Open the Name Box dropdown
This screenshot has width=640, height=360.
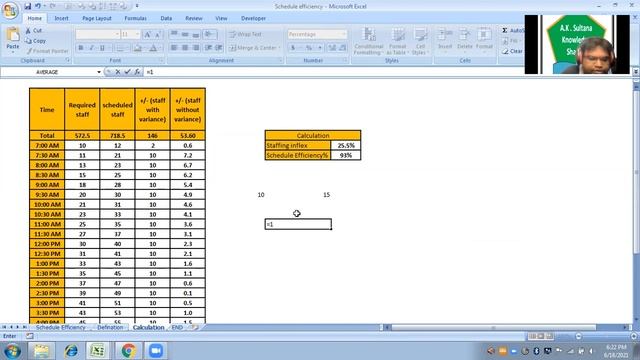[99, 72]
